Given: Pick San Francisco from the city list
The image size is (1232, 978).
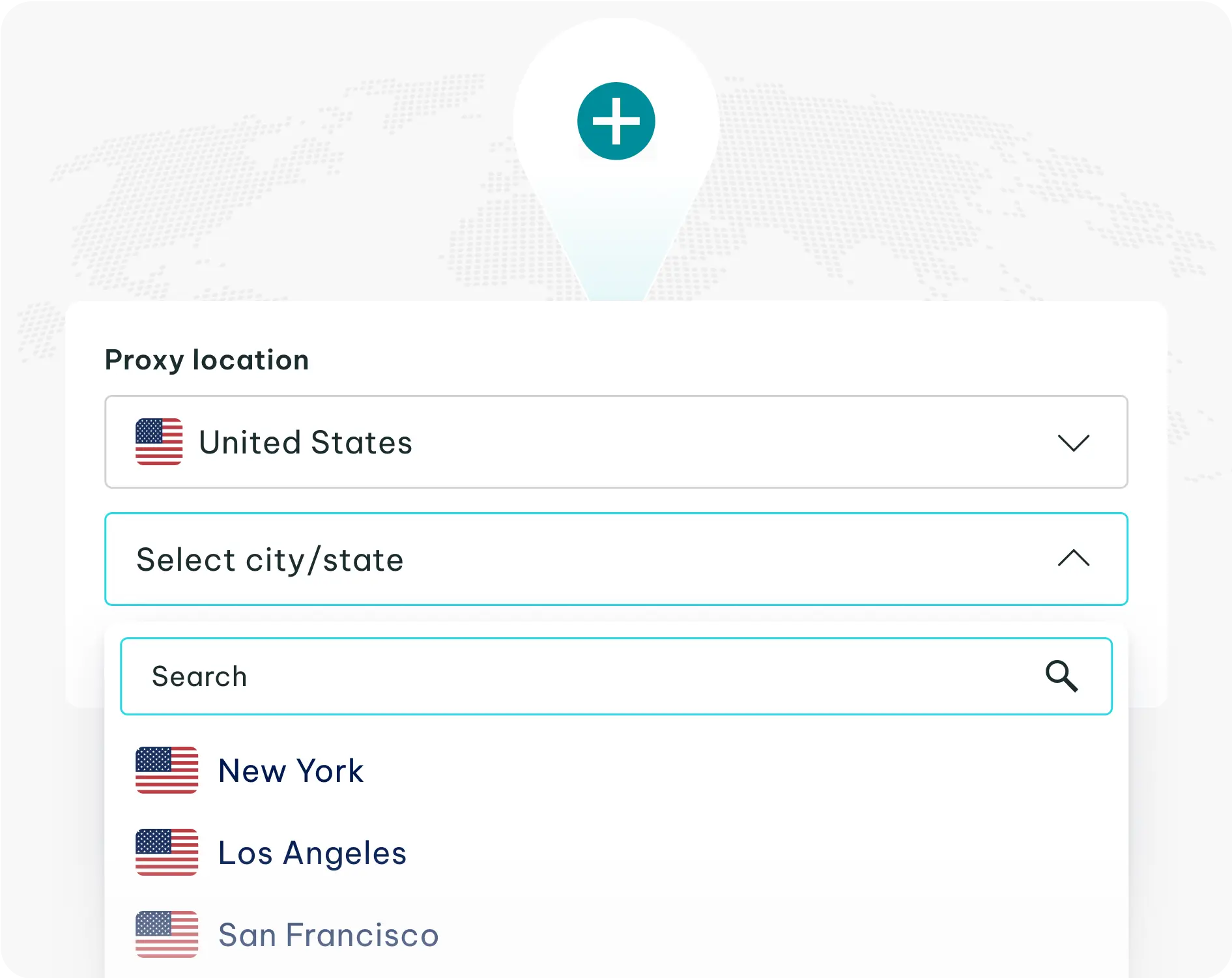Looking at the screenshot, I should (x=328, y=935).
